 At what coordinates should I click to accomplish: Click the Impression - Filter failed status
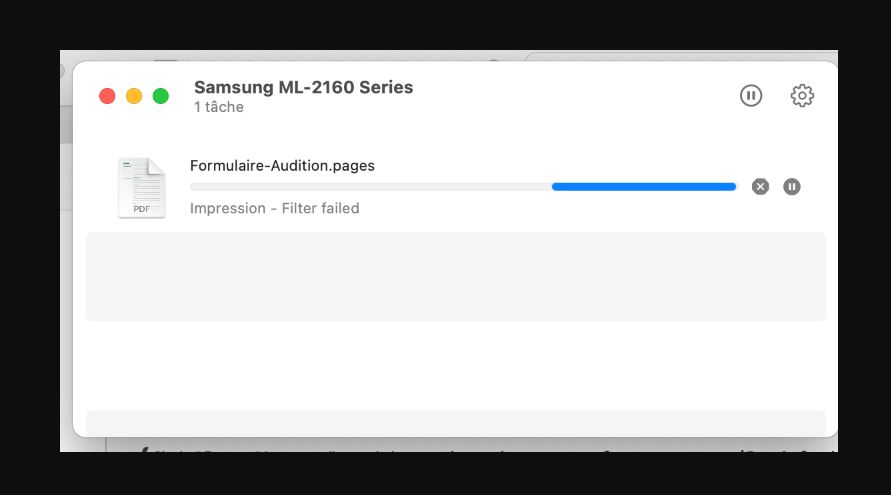point(274,208)
